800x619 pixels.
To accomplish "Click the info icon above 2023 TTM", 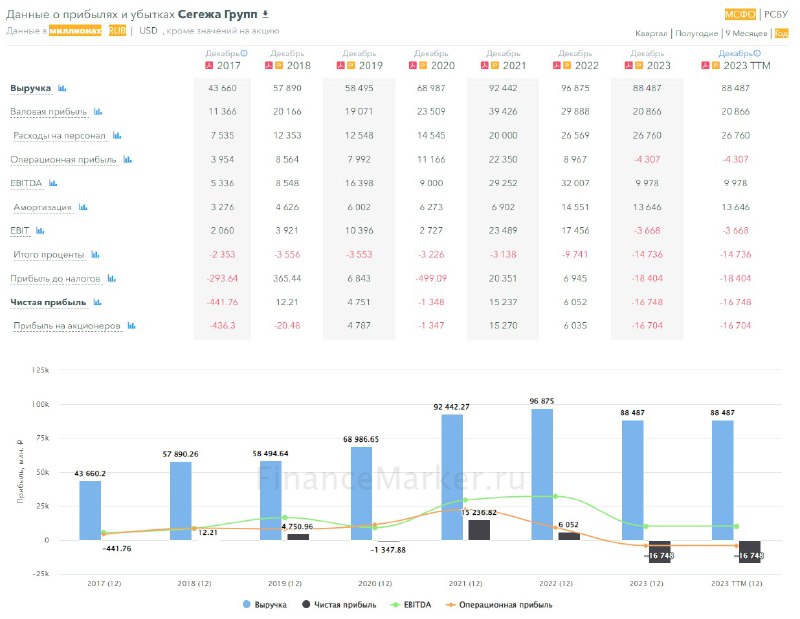I will pyautogui.click(x=762, y=52).
